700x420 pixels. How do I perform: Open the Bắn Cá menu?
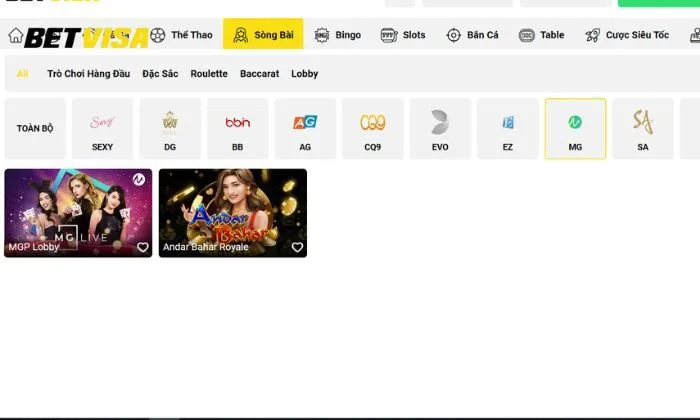pos(472,35)
